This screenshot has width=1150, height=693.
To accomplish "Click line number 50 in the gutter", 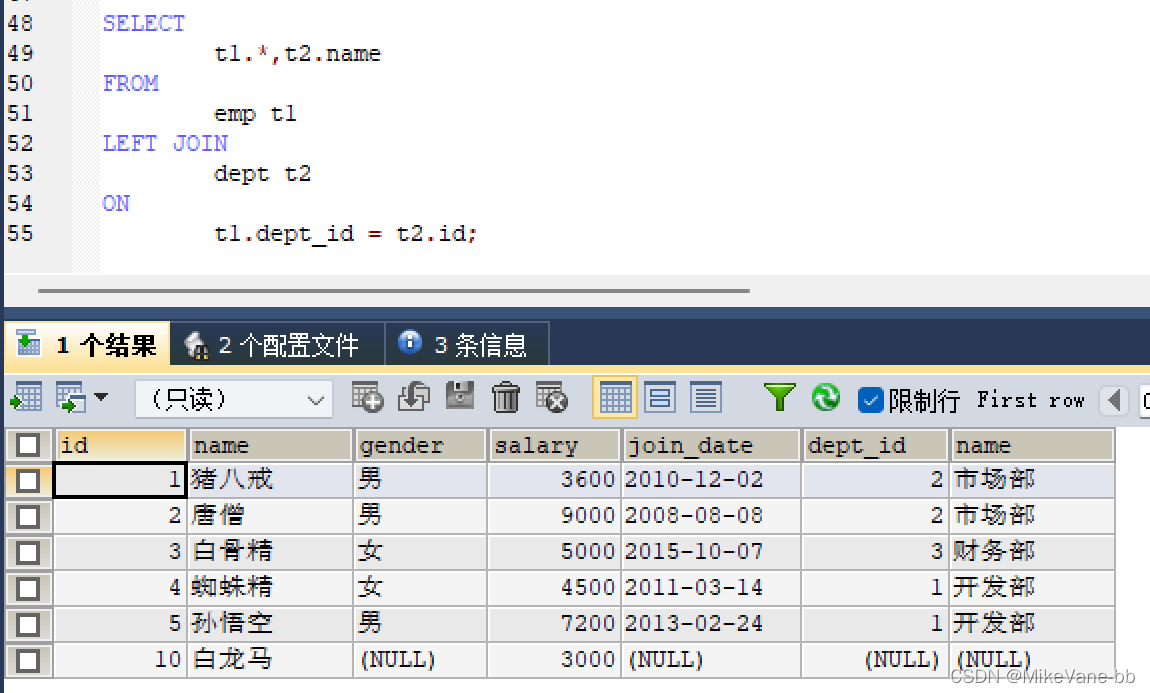I will (x=21, y=84).
